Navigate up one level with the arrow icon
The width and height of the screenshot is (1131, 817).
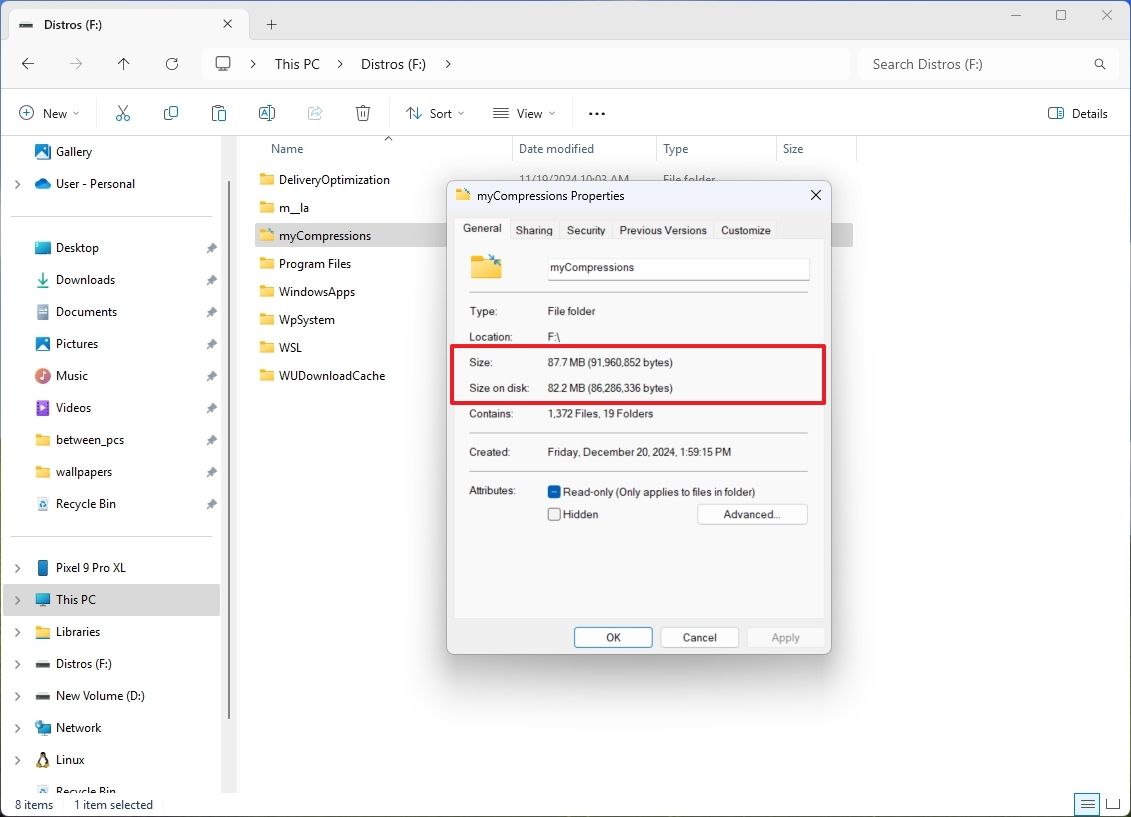pos(123,64)
